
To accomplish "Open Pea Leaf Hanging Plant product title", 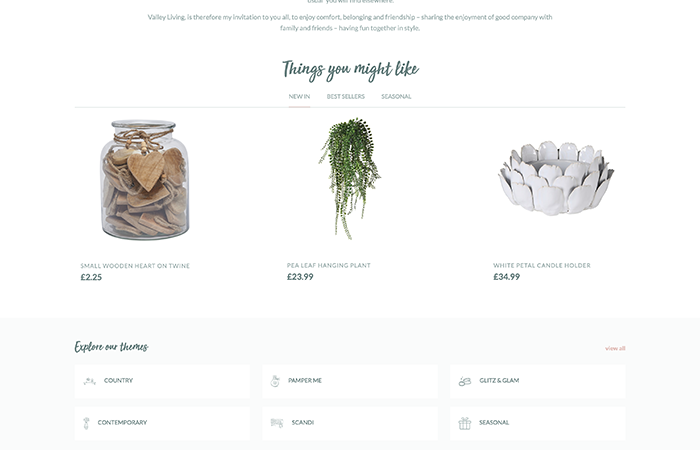I will tap(329, 265).
